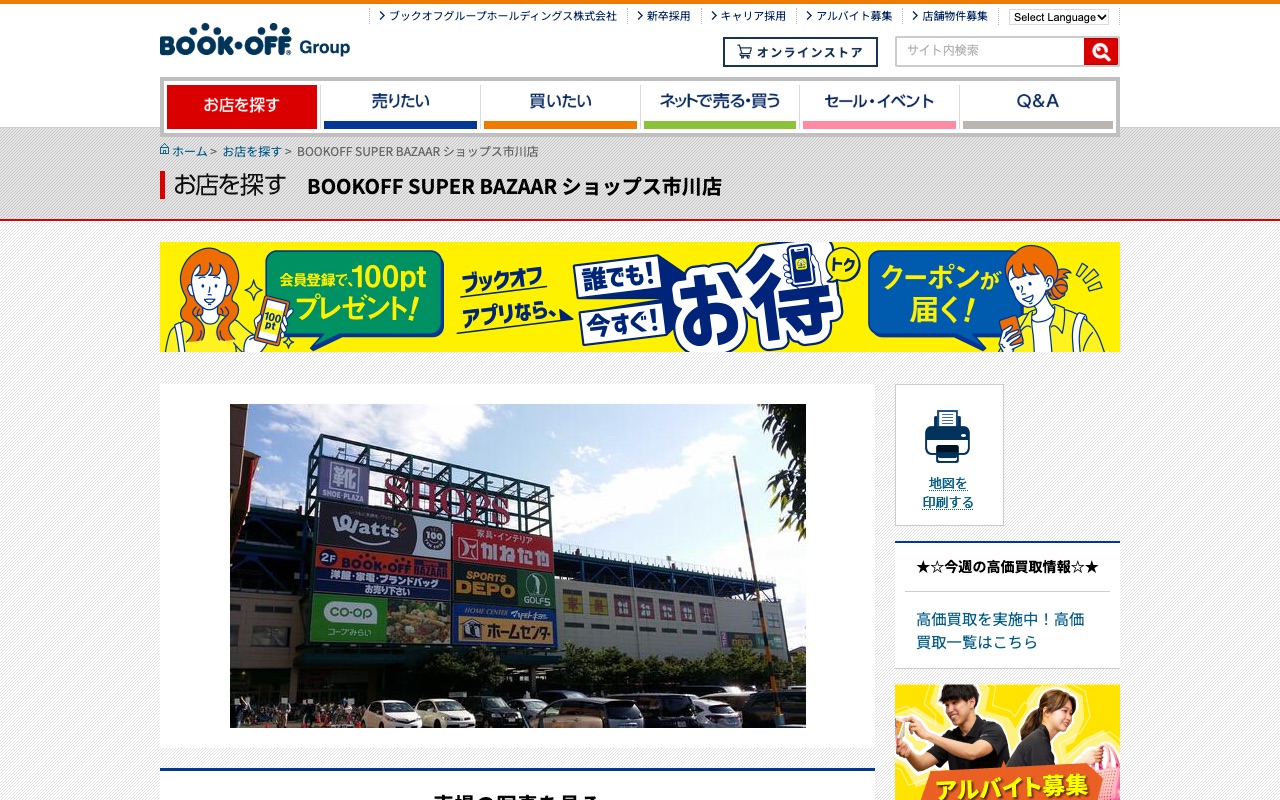The height and width of the screenshot is (800, 1280).
Task: Click the red search magnifier button
Action: tap(1100, 52)
